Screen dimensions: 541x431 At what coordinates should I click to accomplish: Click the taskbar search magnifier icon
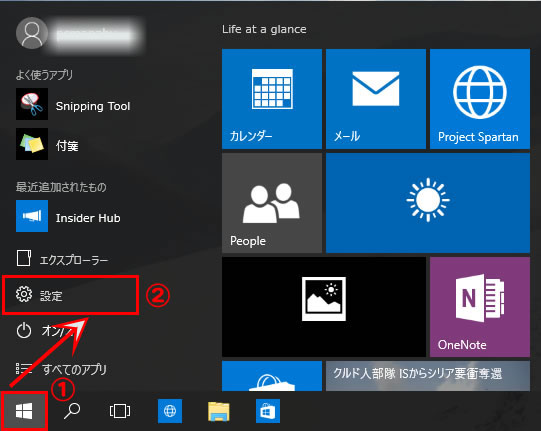(72, 411)
